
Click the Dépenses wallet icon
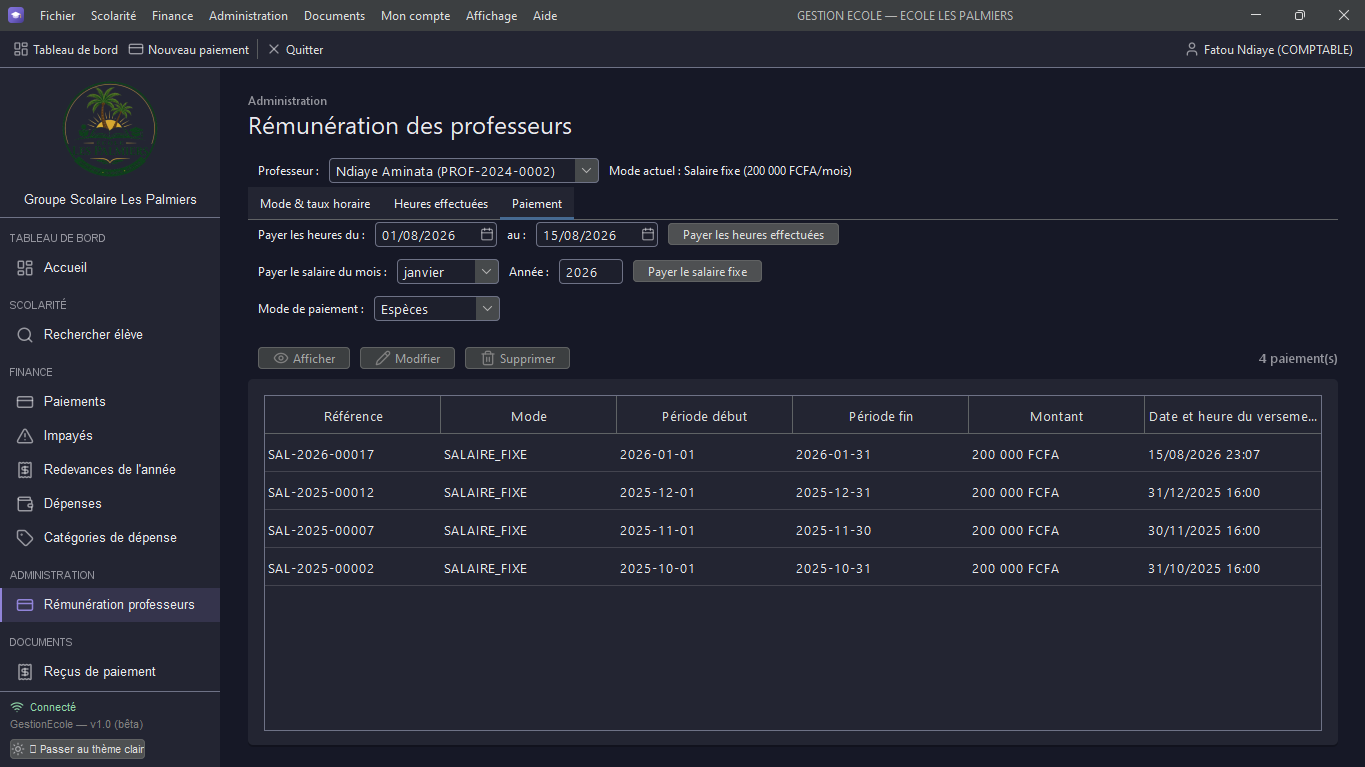pyautogui.click(x=25, y=504)
